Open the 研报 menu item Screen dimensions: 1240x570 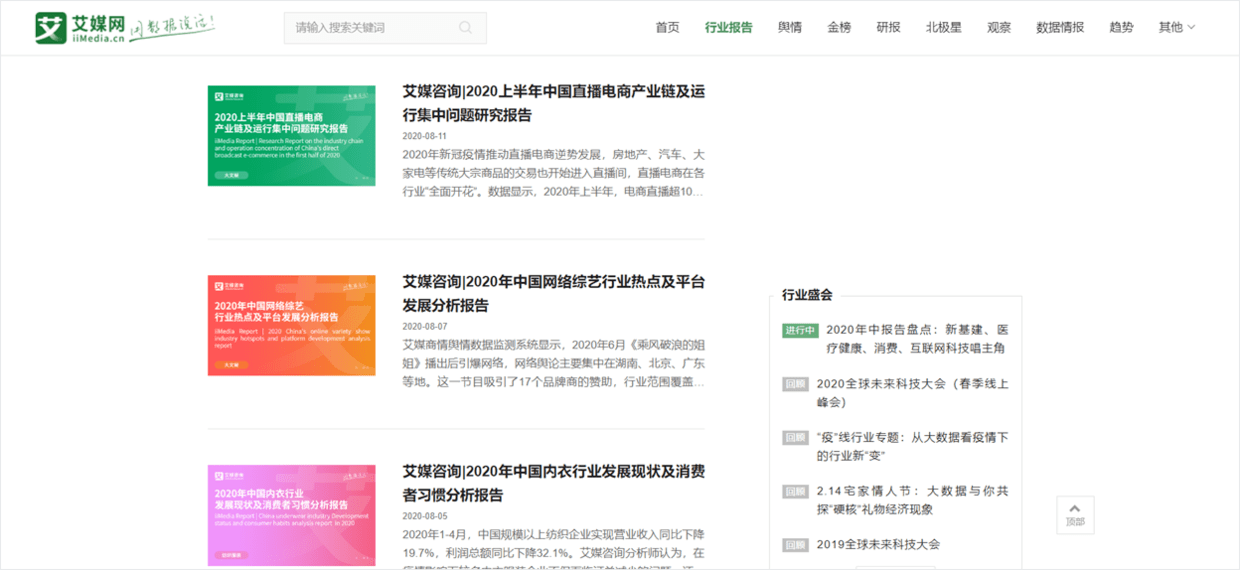[x=888, y=27]
